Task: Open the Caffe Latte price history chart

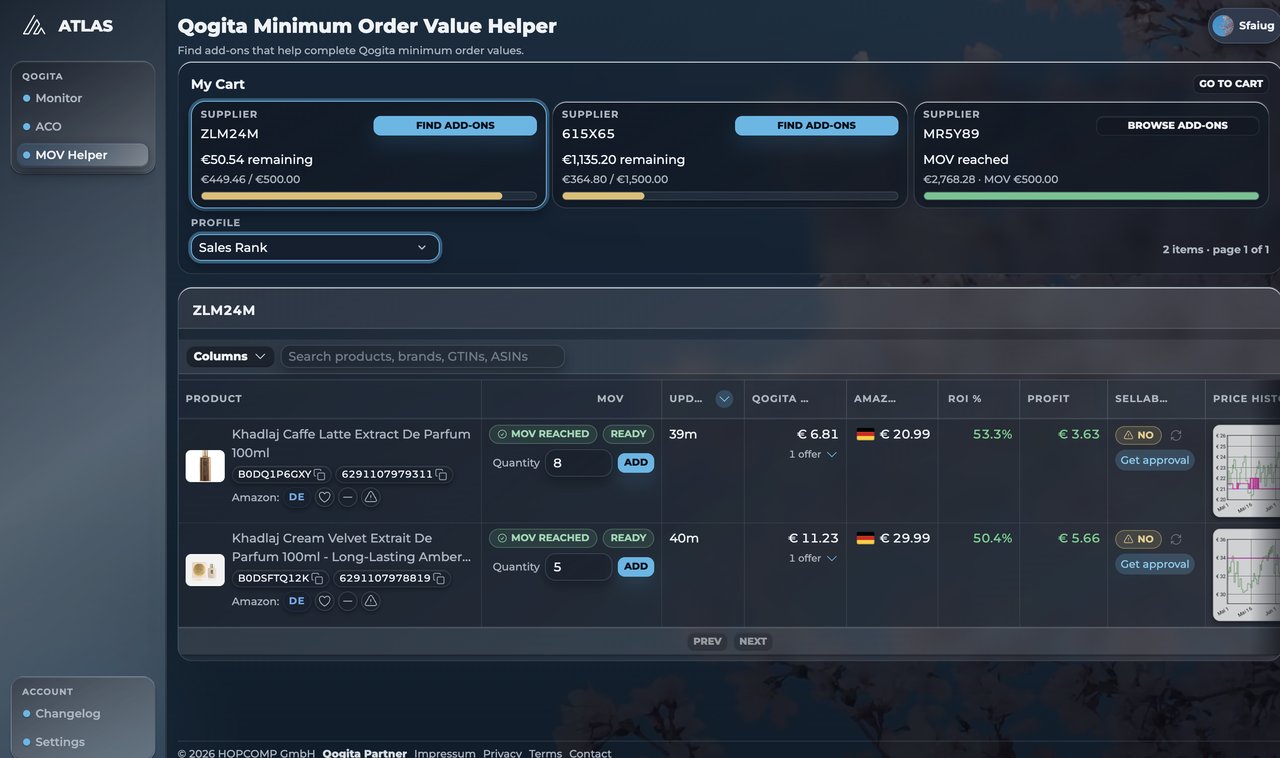Action: (1246, 471)
